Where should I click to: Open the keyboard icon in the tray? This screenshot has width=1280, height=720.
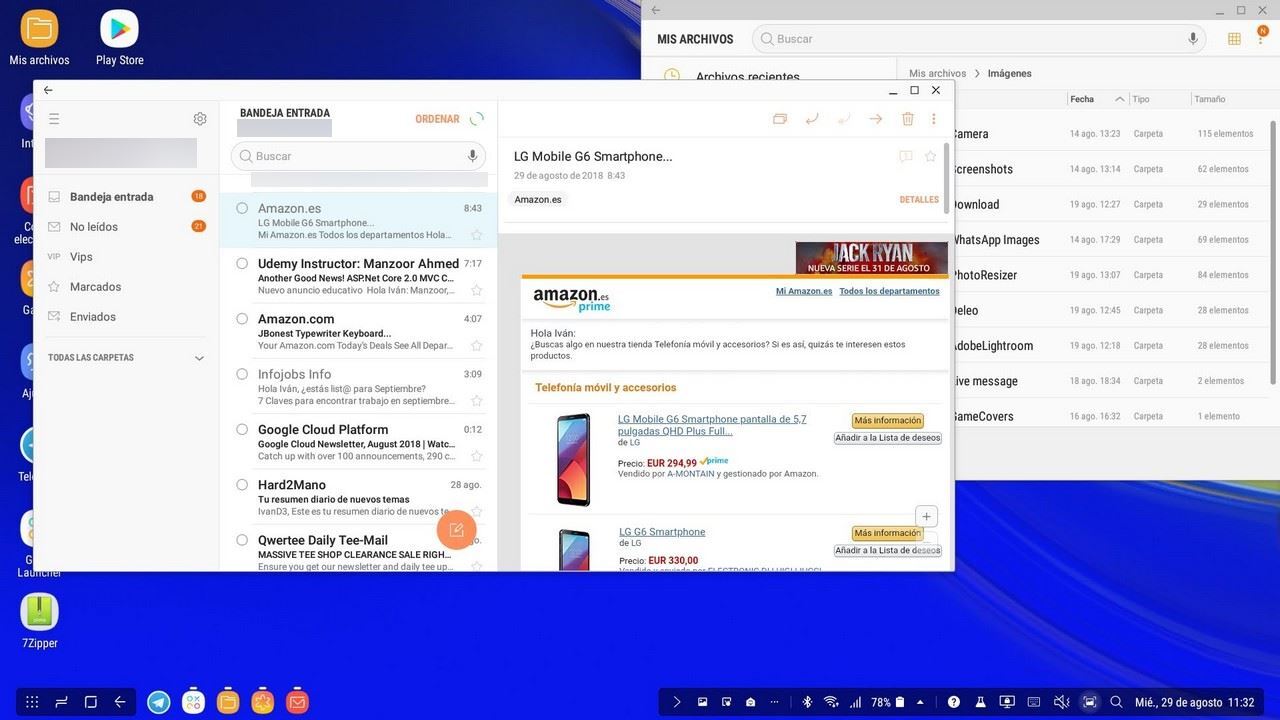click(1034, 702)
